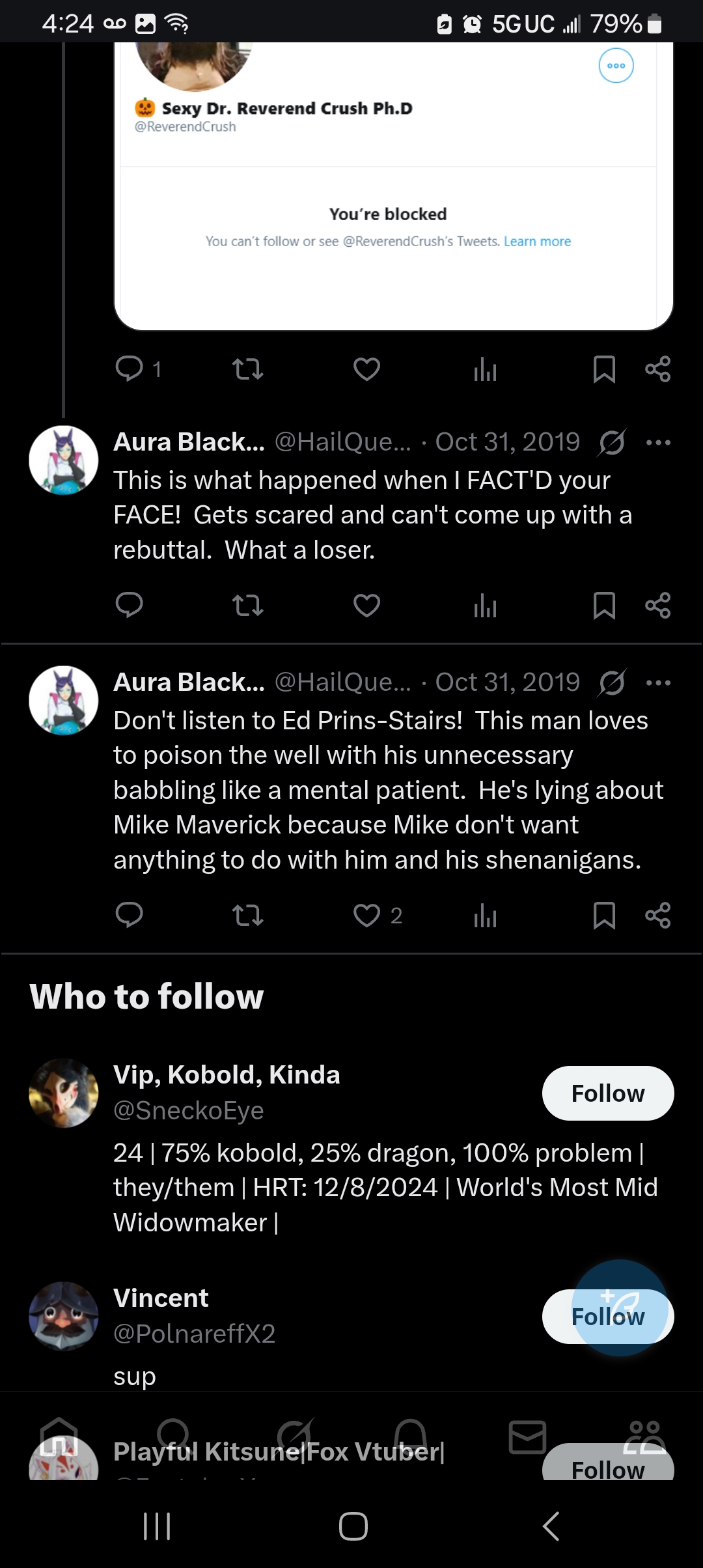Like the Ed Prins-Stairs tweet

[366, 916]
